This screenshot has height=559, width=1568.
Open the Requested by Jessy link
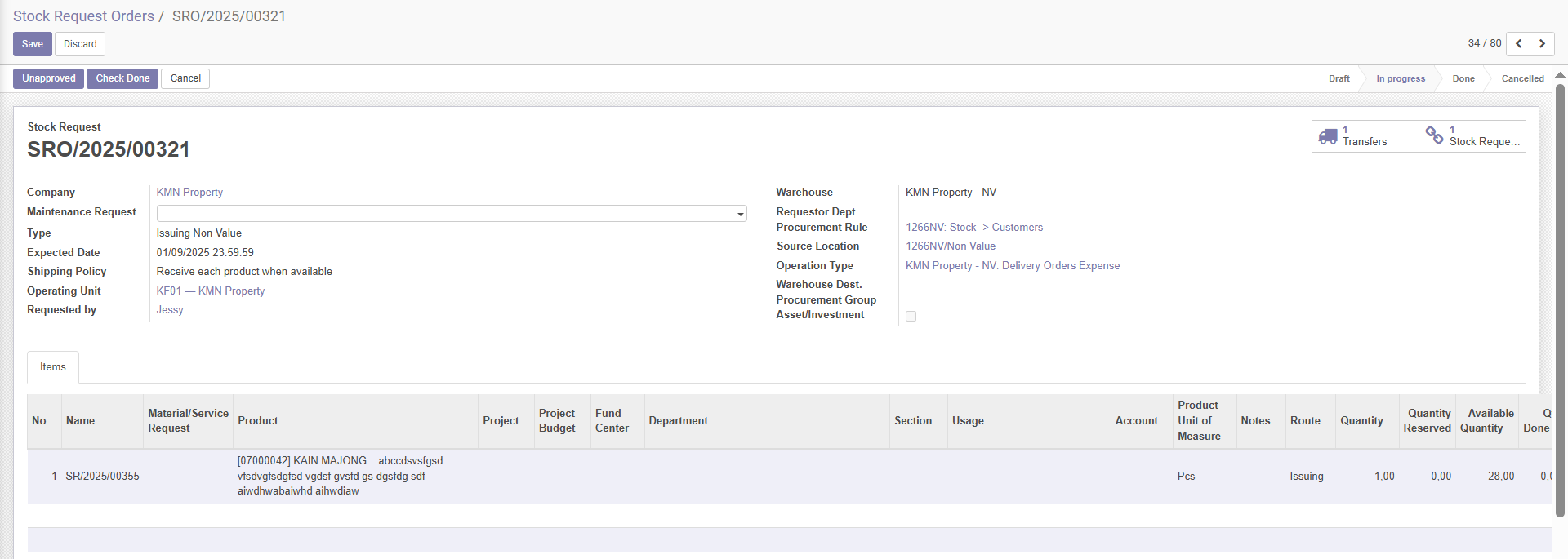click(170, 310)
